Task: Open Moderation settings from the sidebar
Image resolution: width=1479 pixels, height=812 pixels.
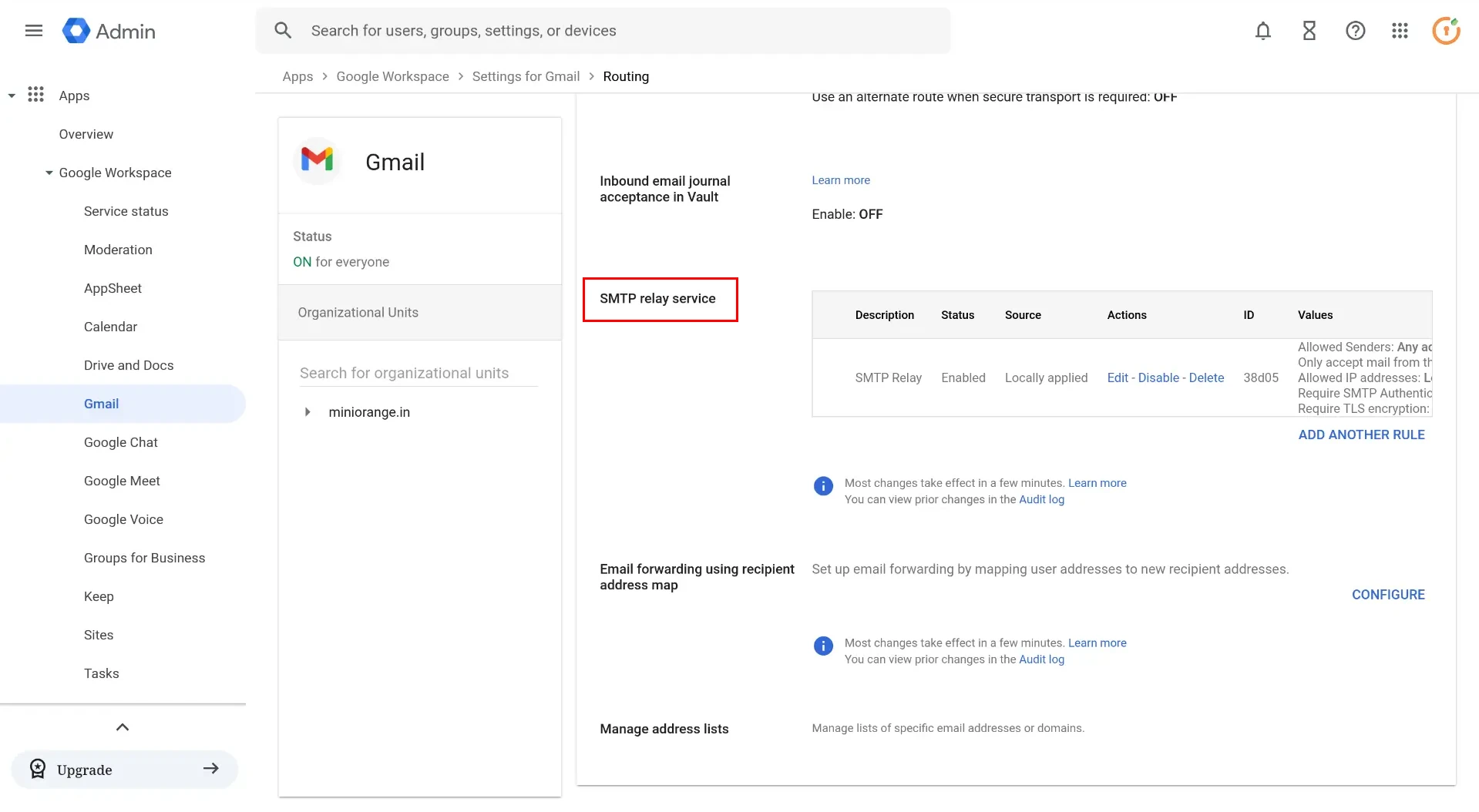Action: 118,250
